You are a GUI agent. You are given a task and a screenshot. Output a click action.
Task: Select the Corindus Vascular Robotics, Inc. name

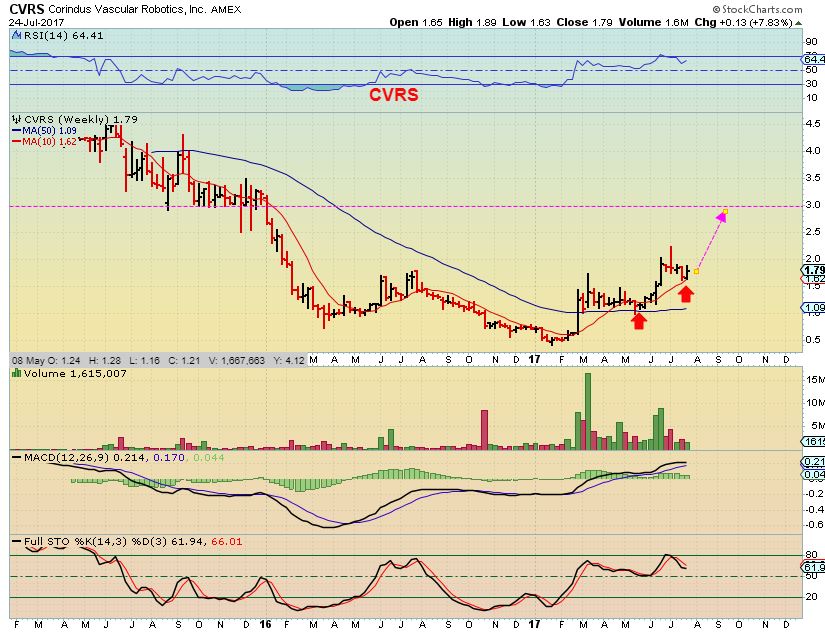tap(128, 9)
